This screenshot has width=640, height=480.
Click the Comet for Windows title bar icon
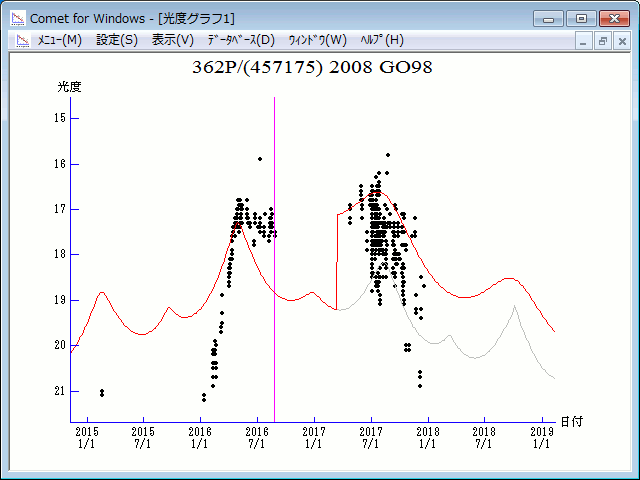(x=18, y=18)
